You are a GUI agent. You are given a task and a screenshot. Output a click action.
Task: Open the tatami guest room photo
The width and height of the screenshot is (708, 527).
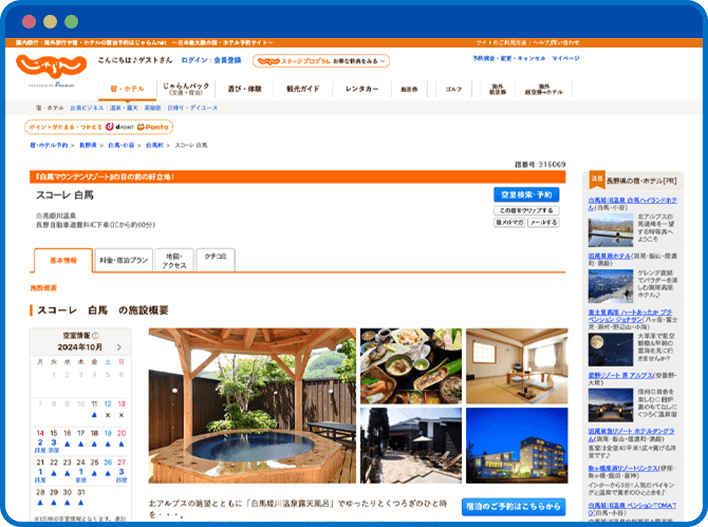517,366
